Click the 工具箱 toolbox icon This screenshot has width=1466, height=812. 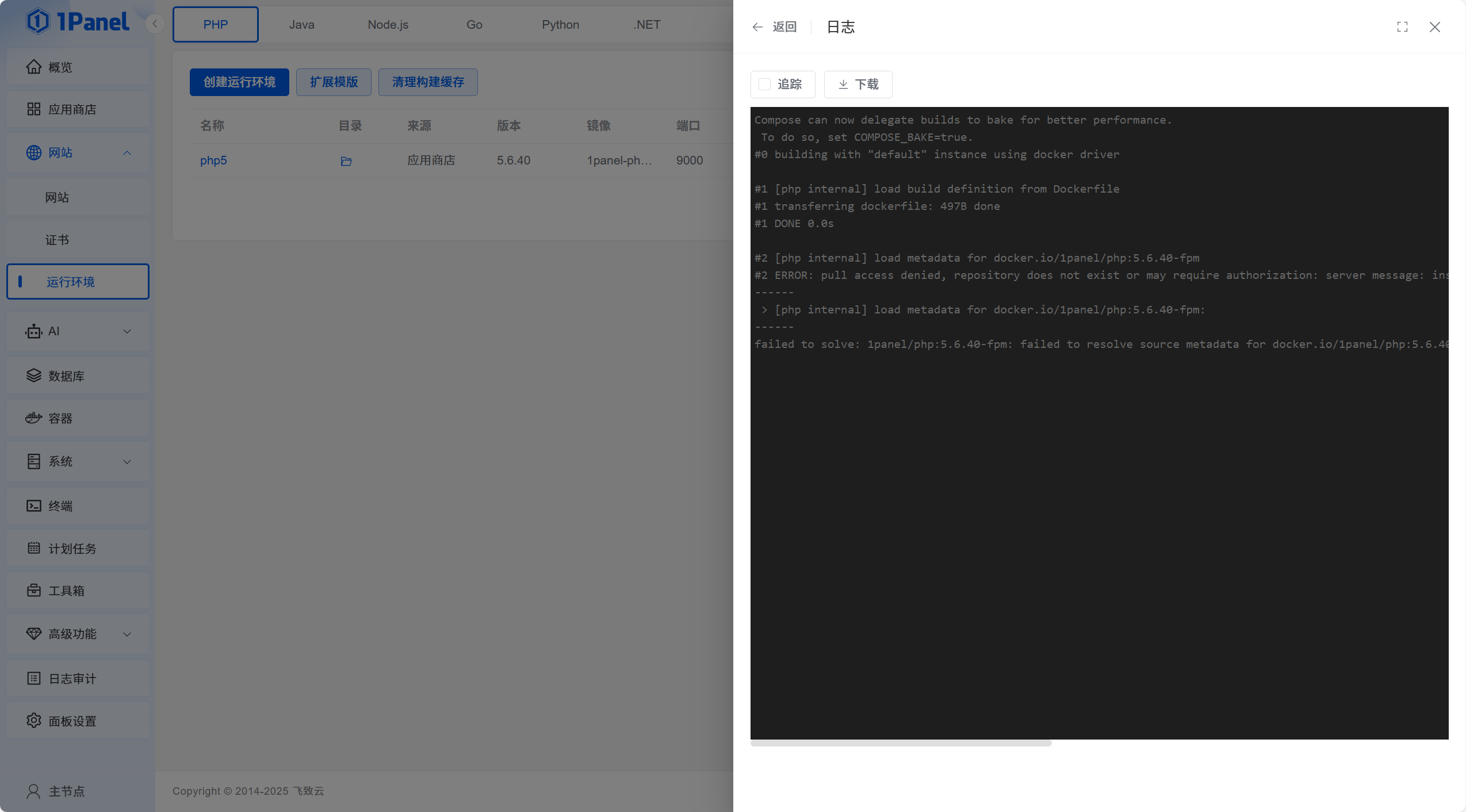pyautogui.click(x=34, y=591)
